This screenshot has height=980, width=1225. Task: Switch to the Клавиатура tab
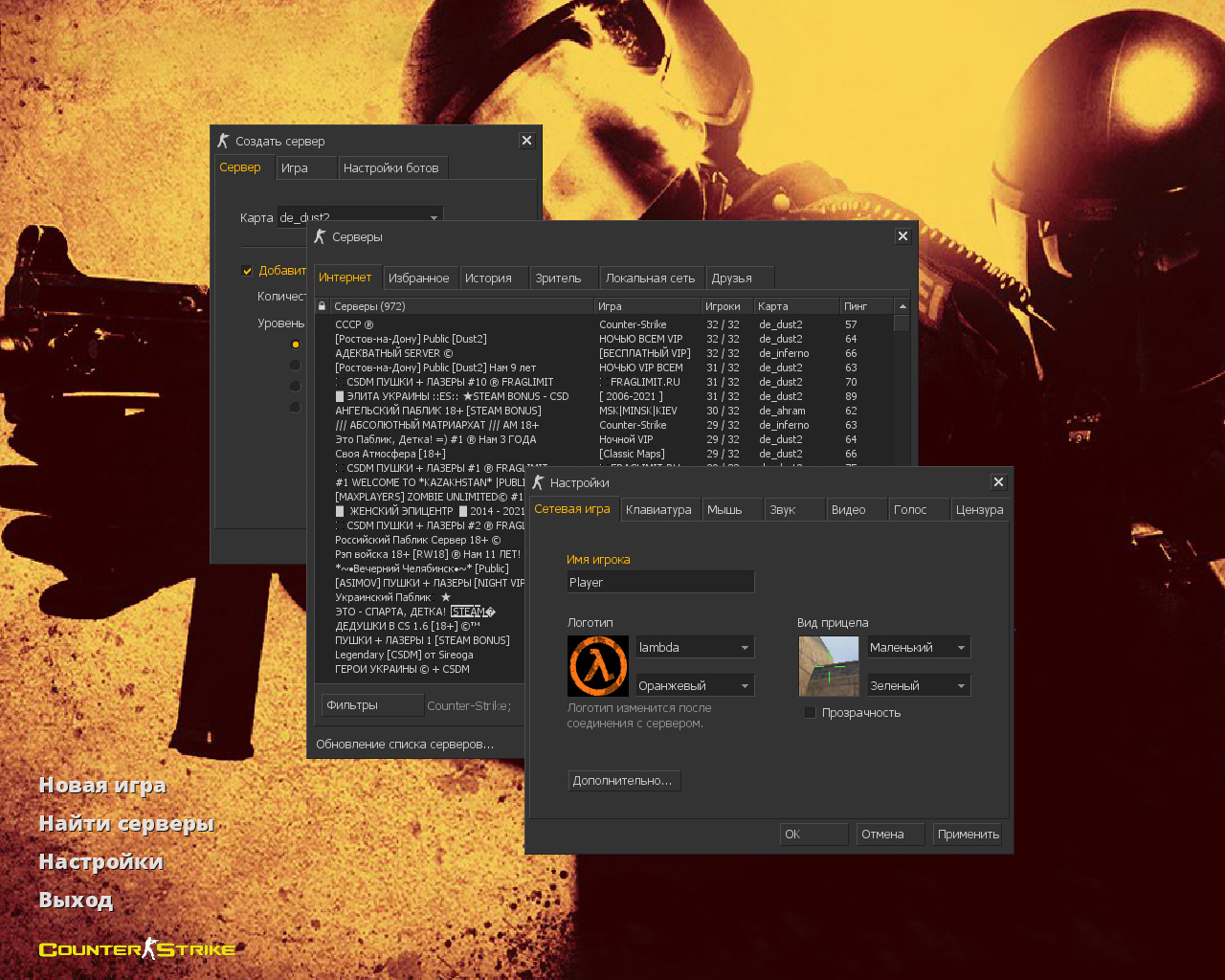658,510
